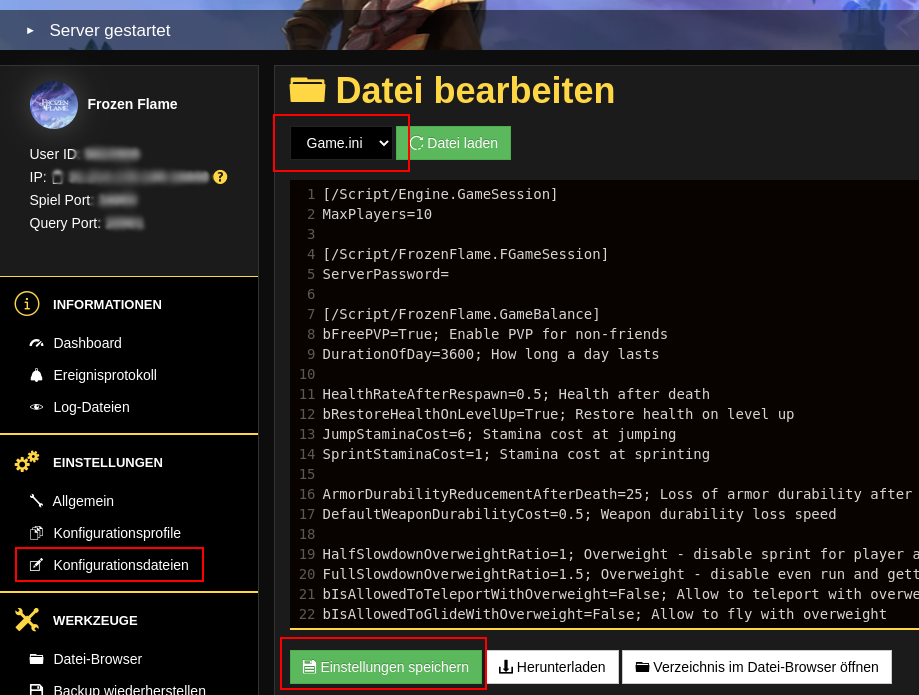
Task: Save with Einstellungen speichern button
Action: pos(385,667)
